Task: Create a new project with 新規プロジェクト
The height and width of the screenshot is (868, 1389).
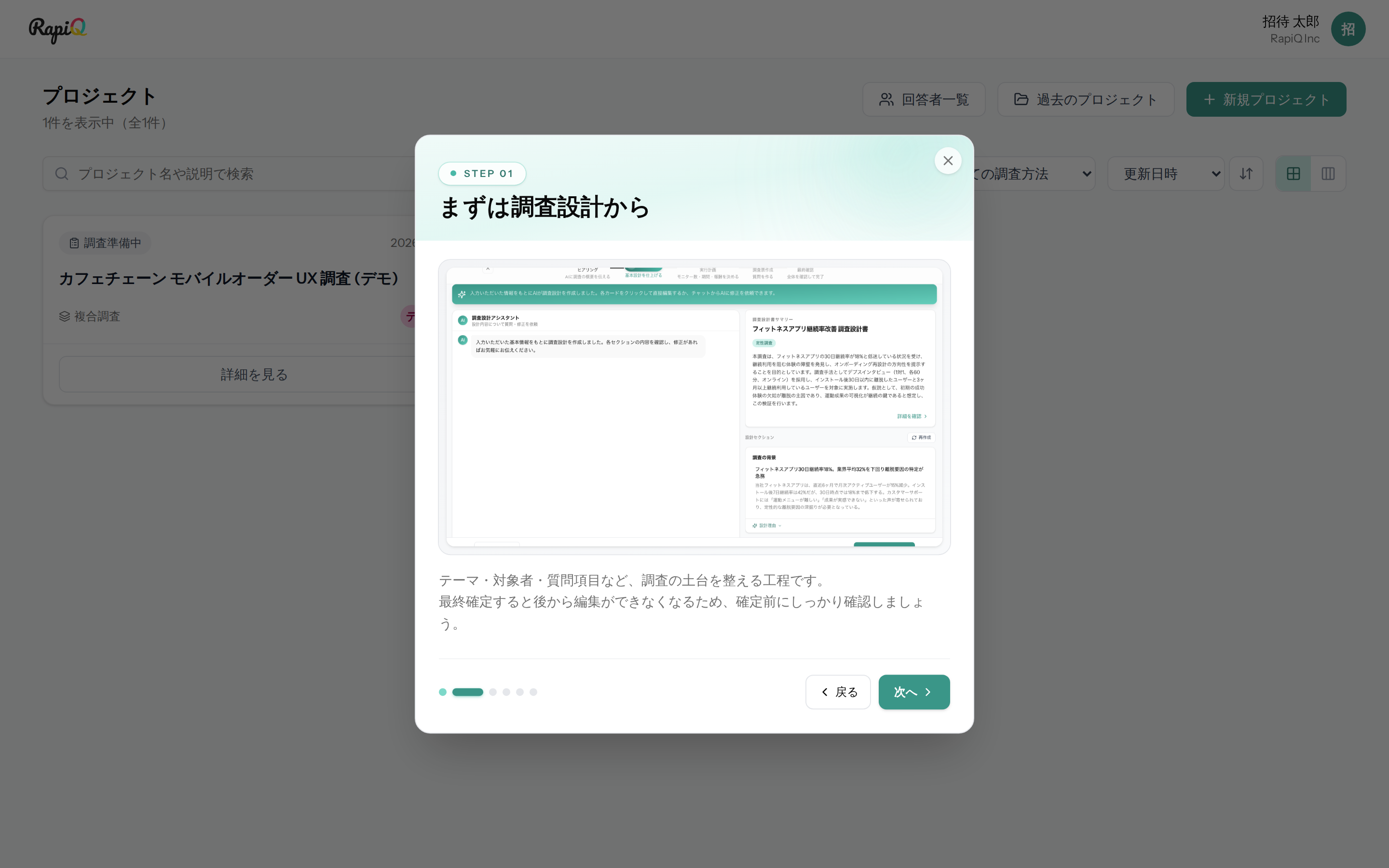Action: pos(1266,99)
